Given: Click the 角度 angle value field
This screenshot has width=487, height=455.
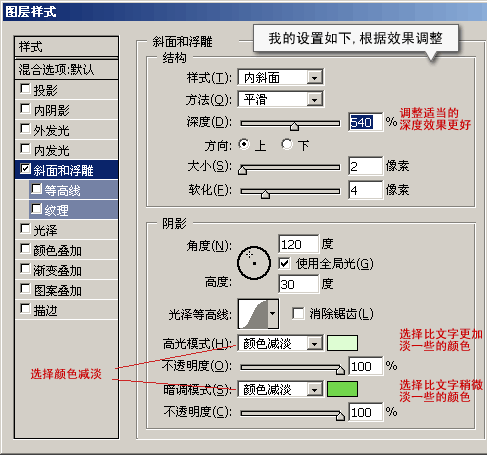Looking at the screenshot, I should (299, 244).
